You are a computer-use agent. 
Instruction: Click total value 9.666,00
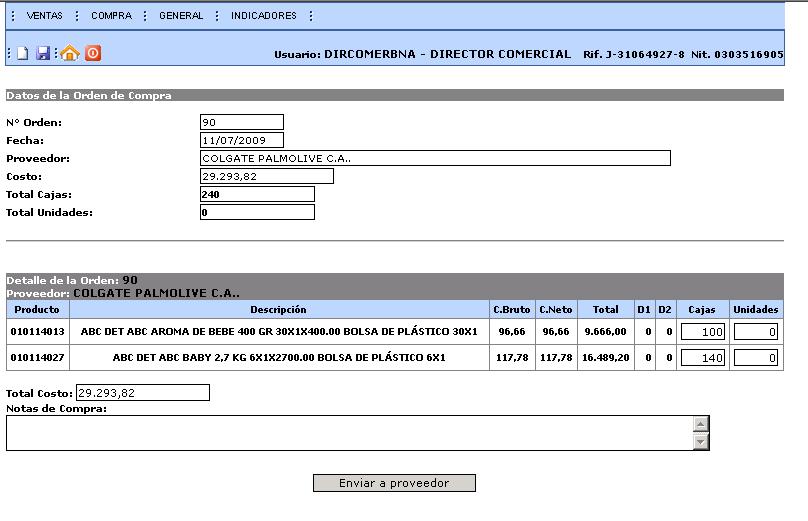click(x=605, y=331)
